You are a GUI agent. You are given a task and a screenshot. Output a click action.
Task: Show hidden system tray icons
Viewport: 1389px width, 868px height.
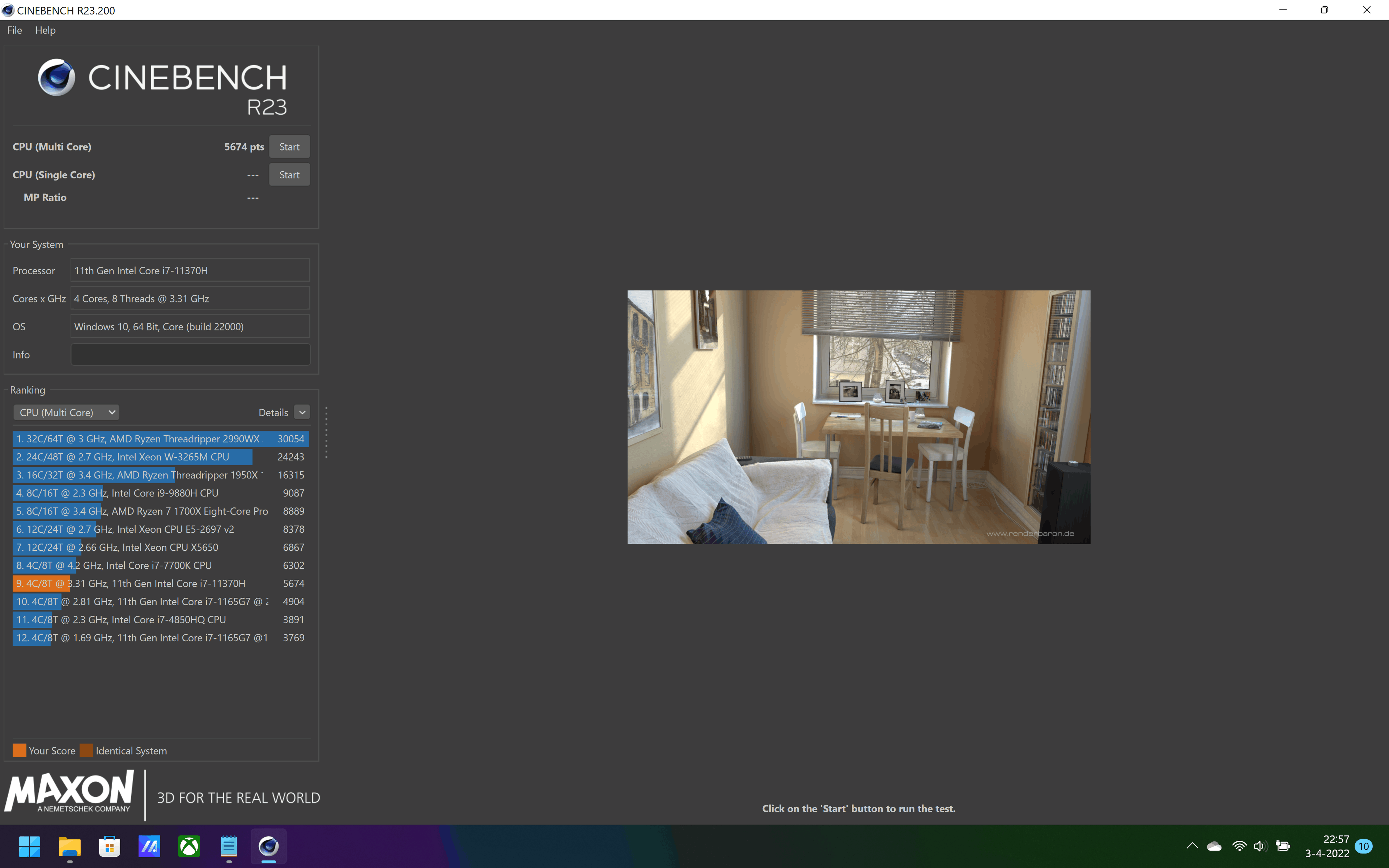pos(1192,846)
